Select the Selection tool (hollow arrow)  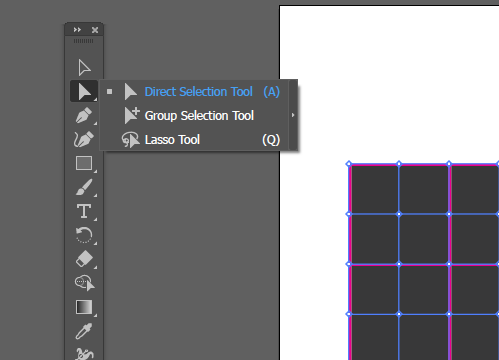tap(84, 68)
